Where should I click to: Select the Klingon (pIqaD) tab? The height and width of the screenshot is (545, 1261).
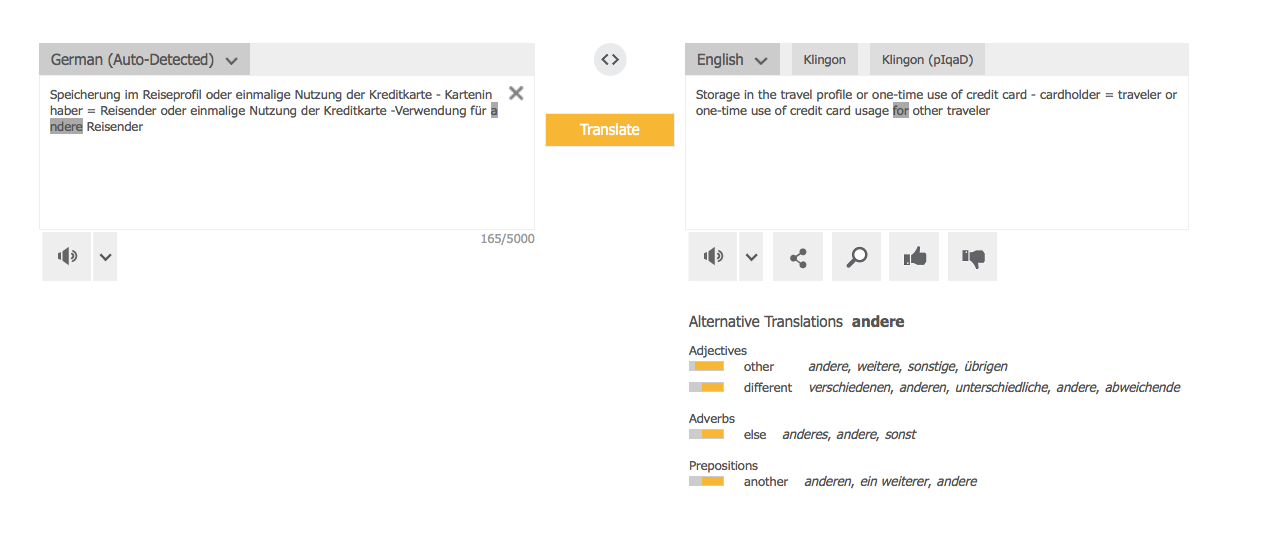tap(928, 60)
